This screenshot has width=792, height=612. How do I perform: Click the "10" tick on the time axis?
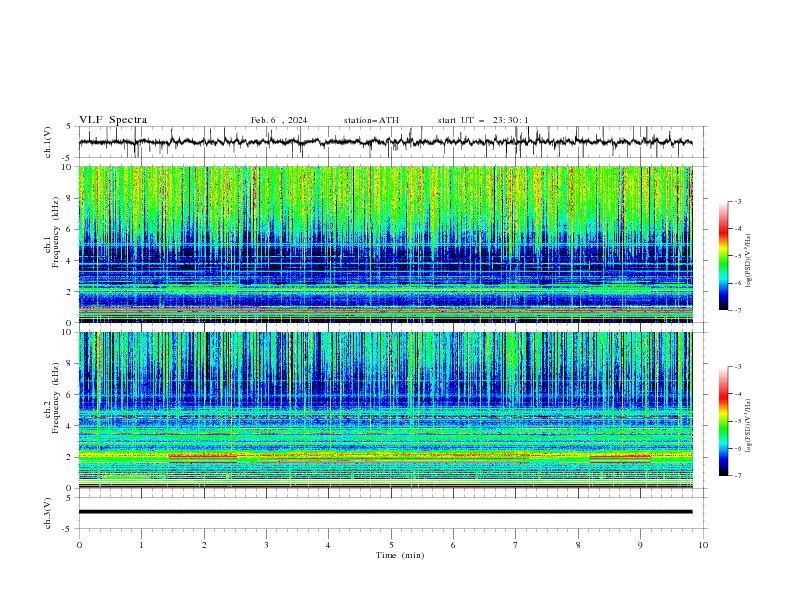tap(703, 545)
